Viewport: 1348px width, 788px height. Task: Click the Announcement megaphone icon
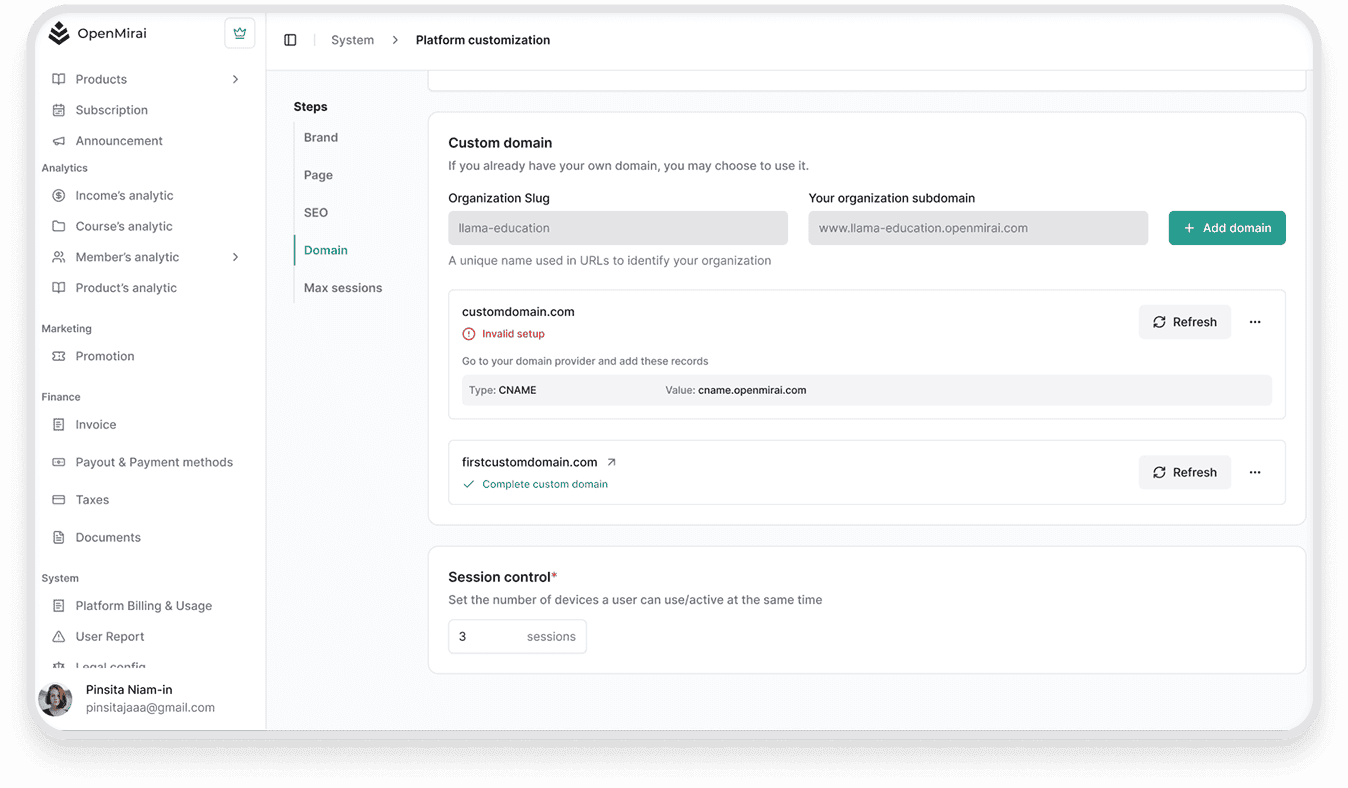point(59,141)
